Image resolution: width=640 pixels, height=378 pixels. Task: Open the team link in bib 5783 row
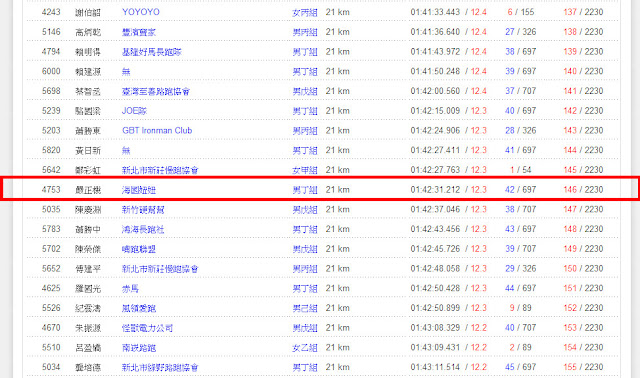pos(143,229)
